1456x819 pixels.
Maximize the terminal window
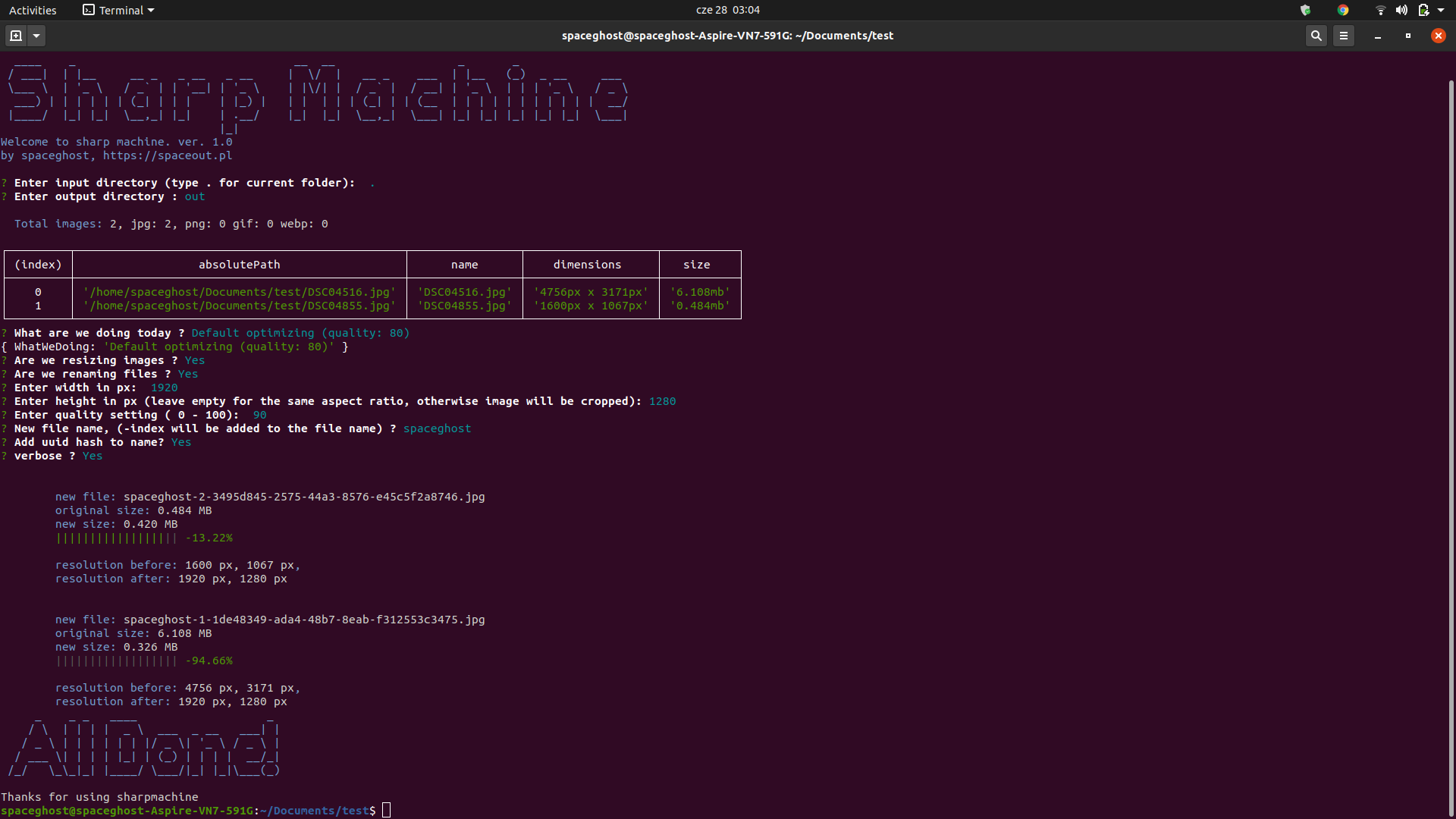tap(1408, 36)
